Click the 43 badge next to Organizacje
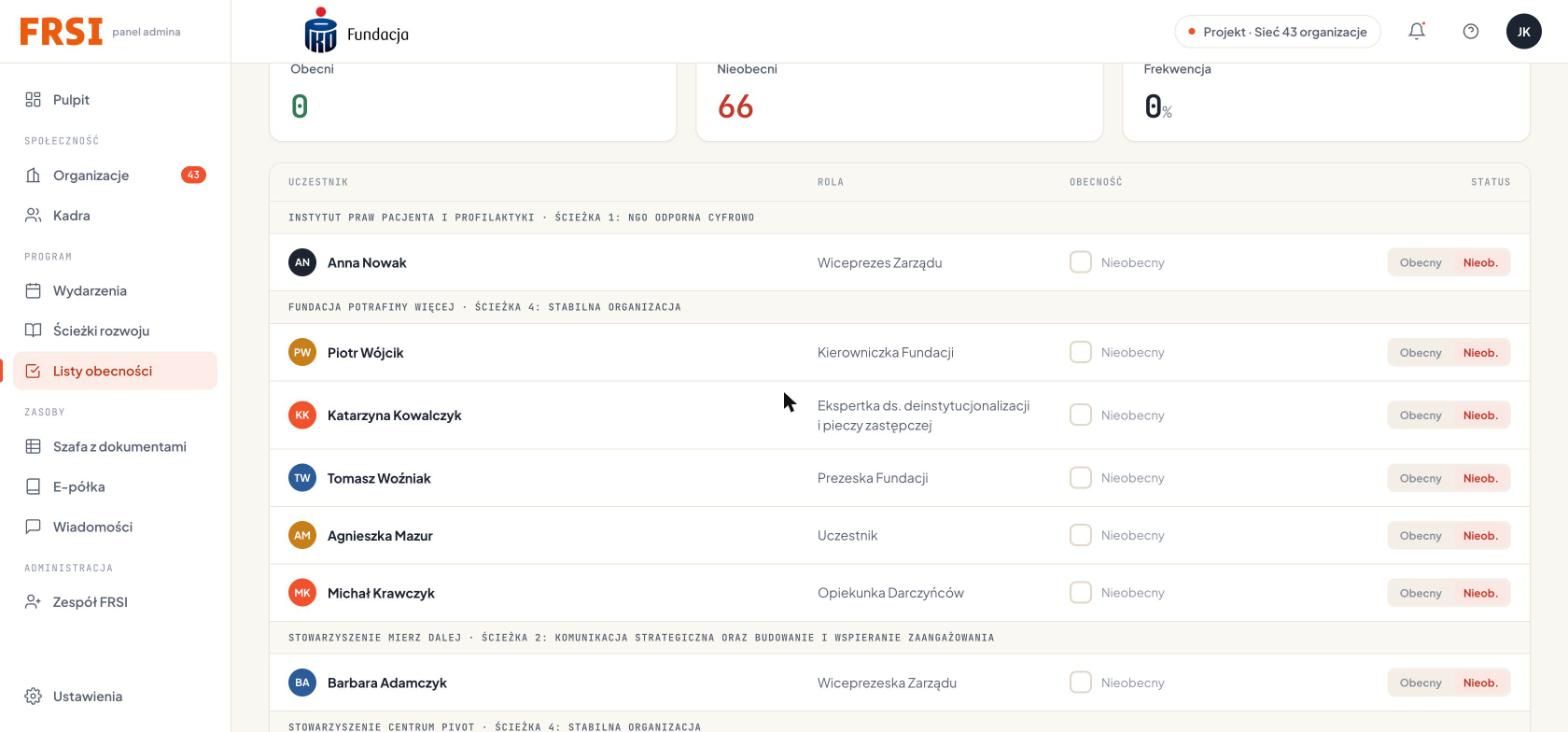The height and width of the screenshot is (732, 1568). click(x=193, y=175)
